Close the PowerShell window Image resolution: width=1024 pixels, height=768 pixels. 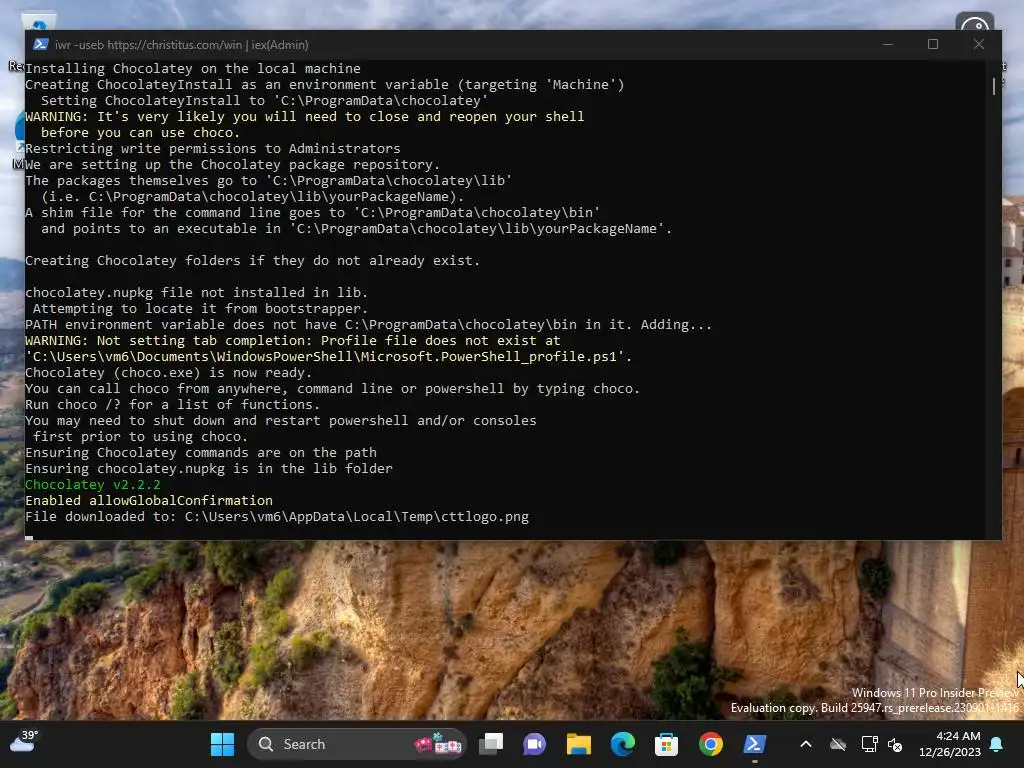[x=978, y=44]
